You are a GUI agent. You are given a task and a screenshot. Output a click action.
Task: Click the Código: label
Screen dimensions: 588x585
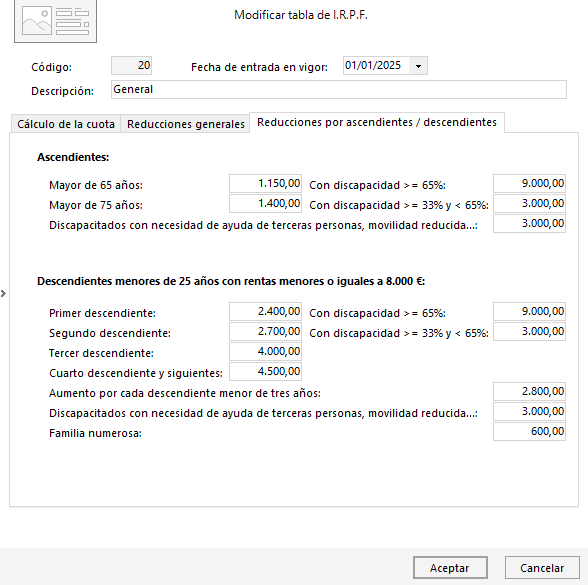51,67
